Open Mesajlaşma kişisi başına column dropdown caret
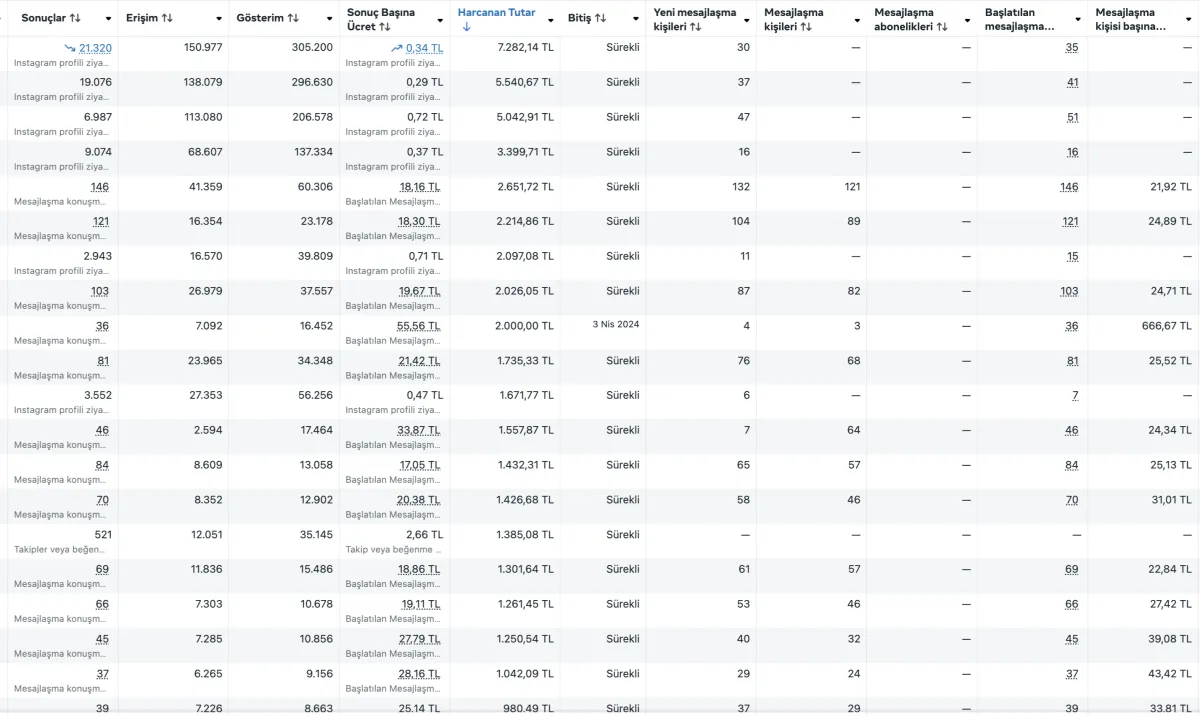 pyautogui.click(x=1188, y=19)
